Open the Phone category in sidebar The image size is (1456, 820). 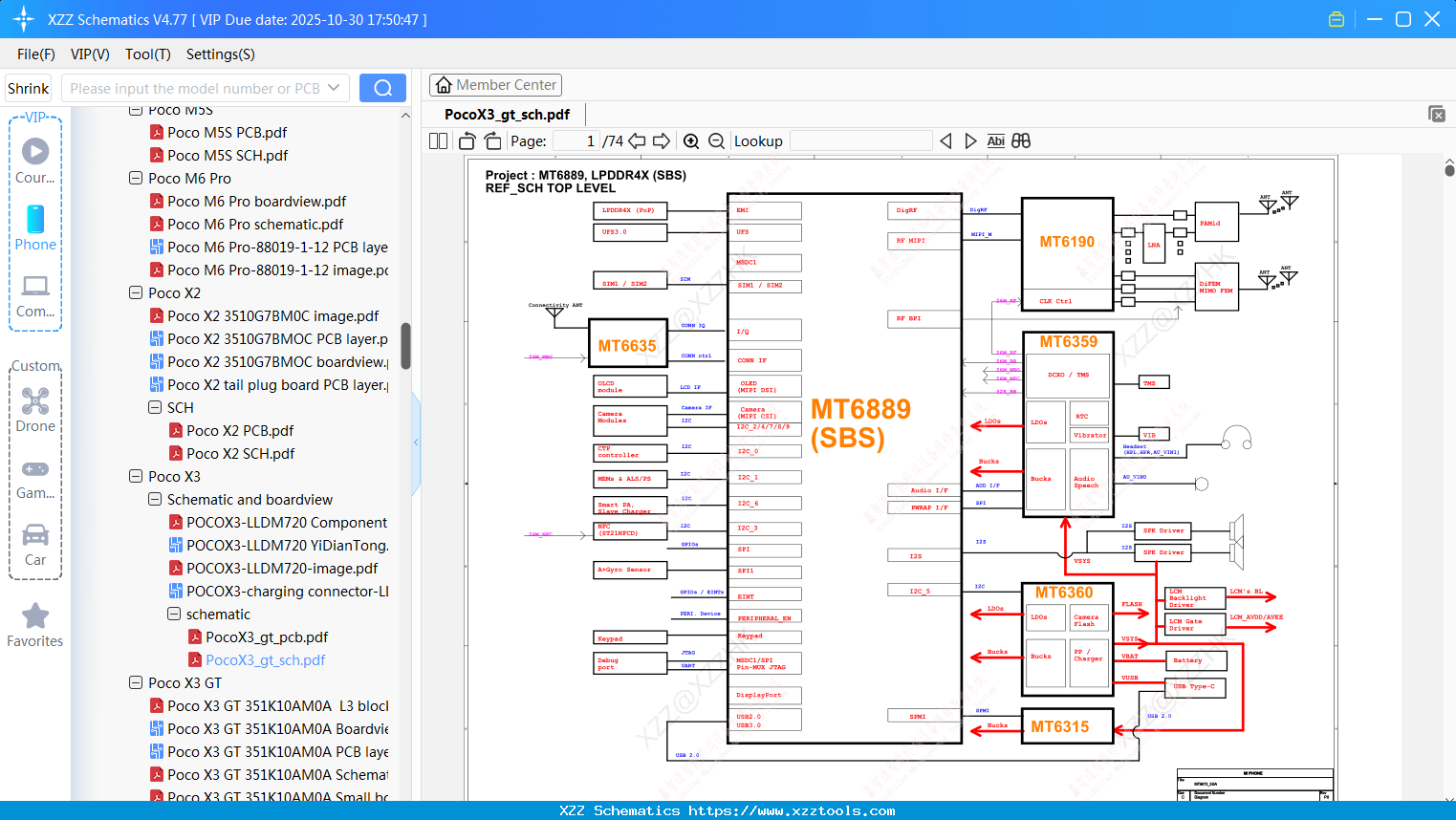click(x=35, y=228)
